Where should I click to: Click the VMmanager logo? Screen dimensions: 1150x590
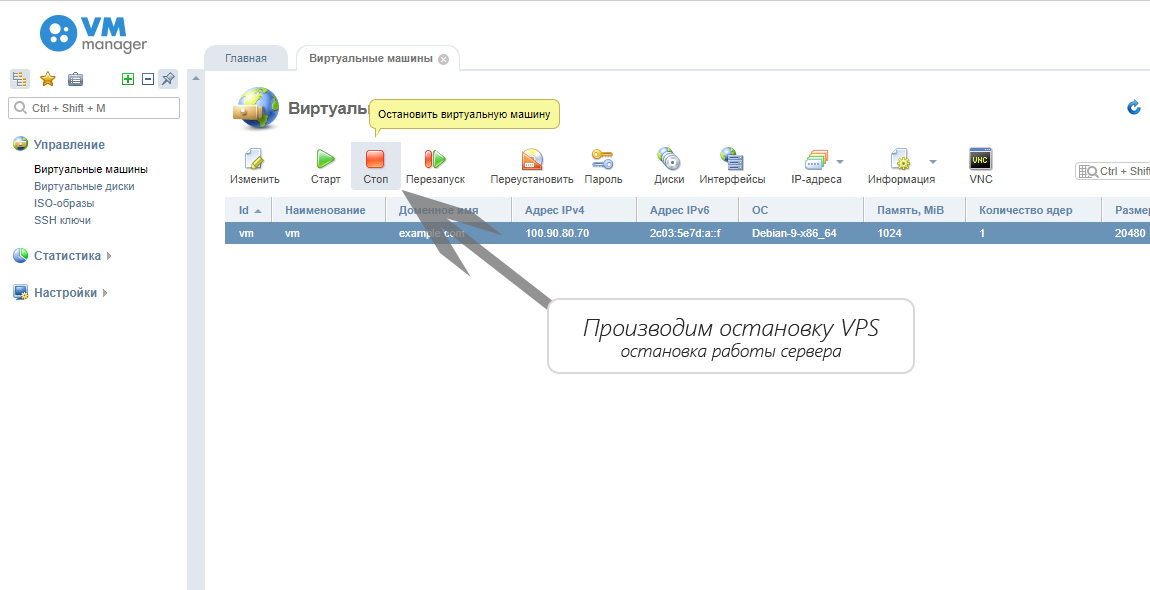pyautogui.click(x=93, y=34)
